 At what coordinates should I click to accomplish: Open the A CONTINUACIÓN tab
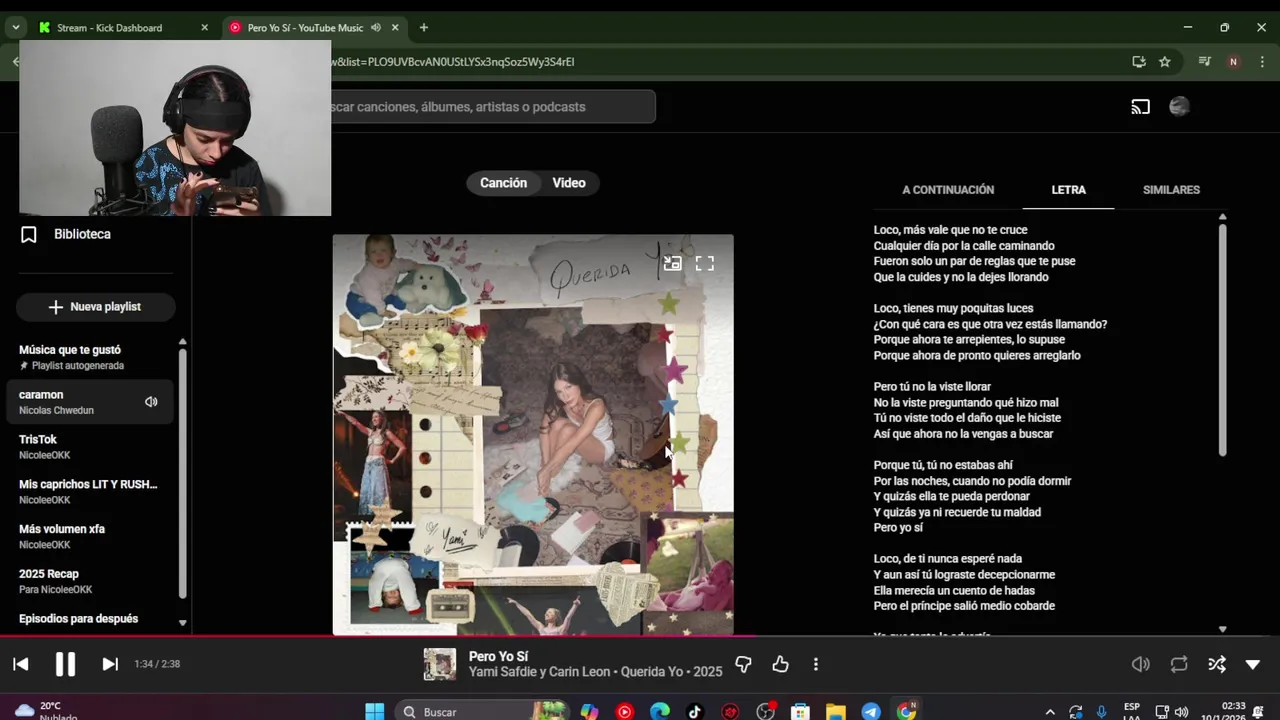948,190
